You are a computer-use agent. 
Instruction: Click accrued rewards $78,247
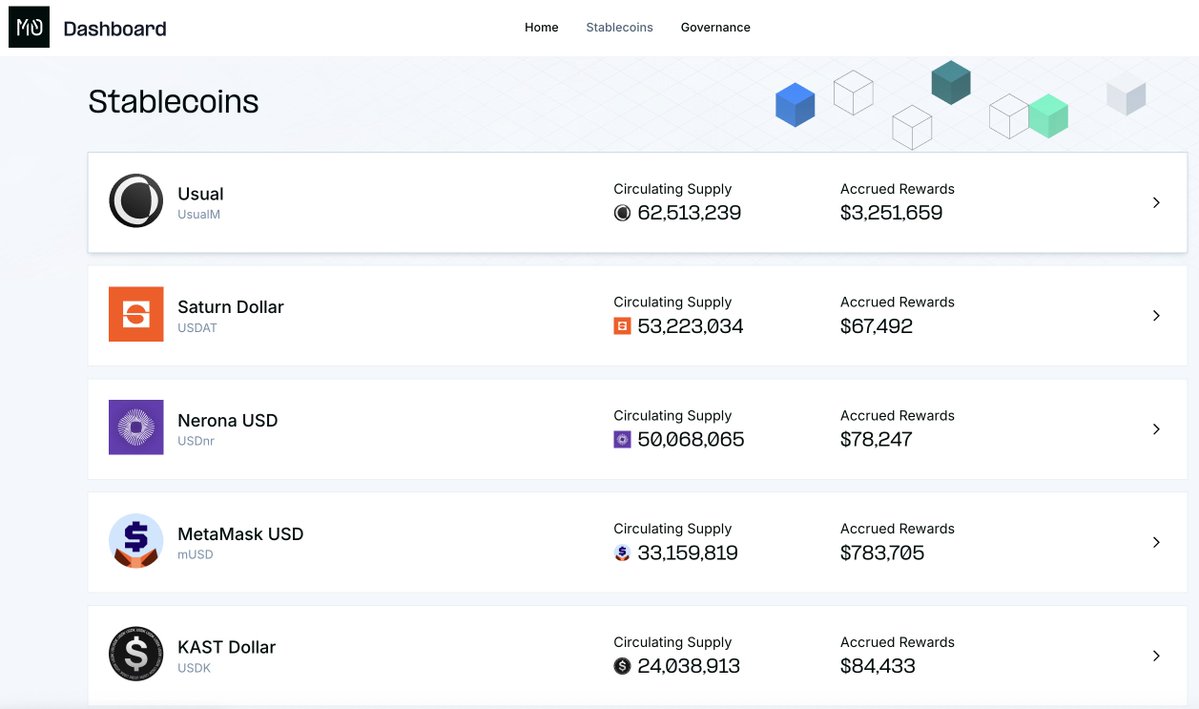(876, 439)
